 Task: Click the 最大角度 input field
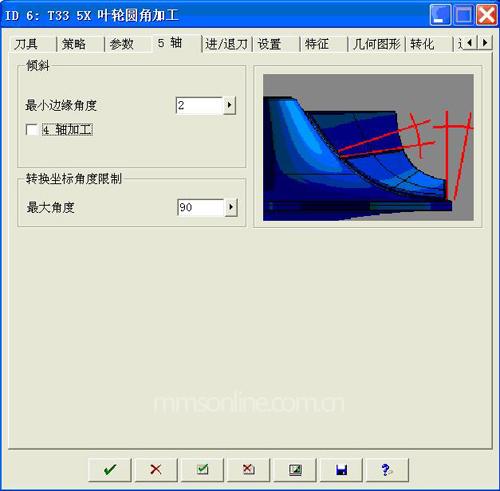point(201,207)
